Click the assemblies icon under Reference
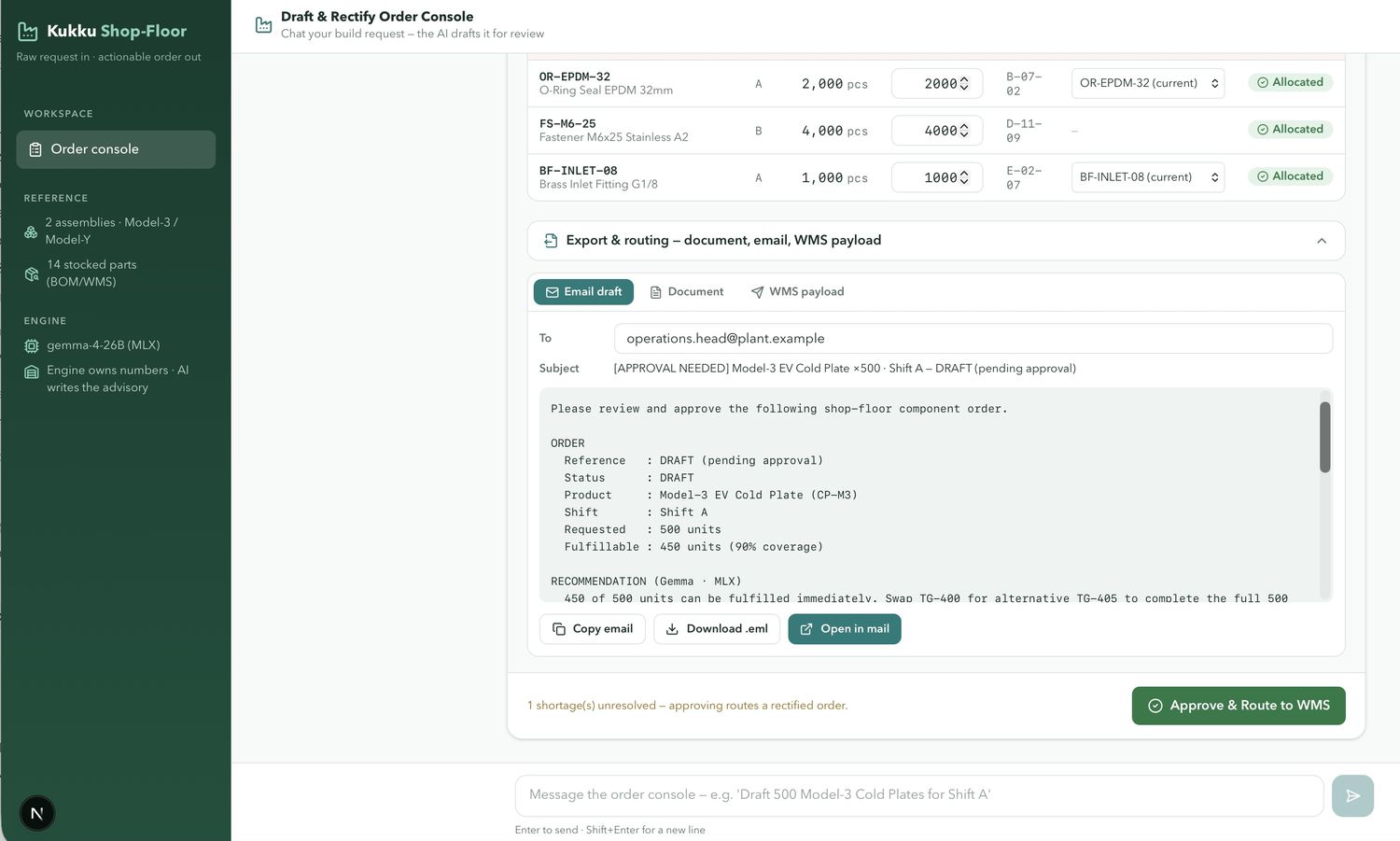This screenshot has width=1400, height=841. (x=31, y=231)
